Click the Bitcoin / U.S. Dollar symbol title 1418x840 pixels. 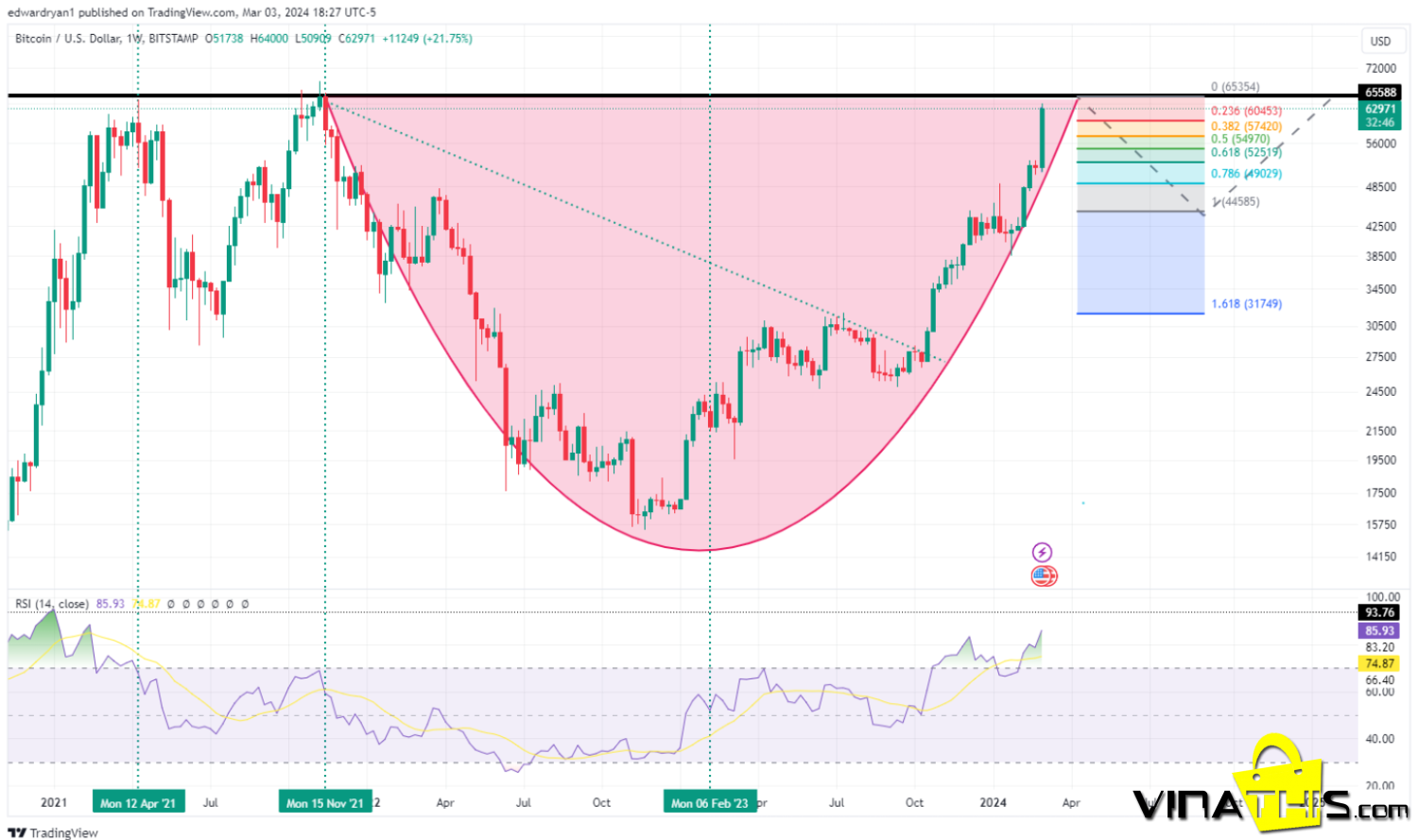click(68, 39)
